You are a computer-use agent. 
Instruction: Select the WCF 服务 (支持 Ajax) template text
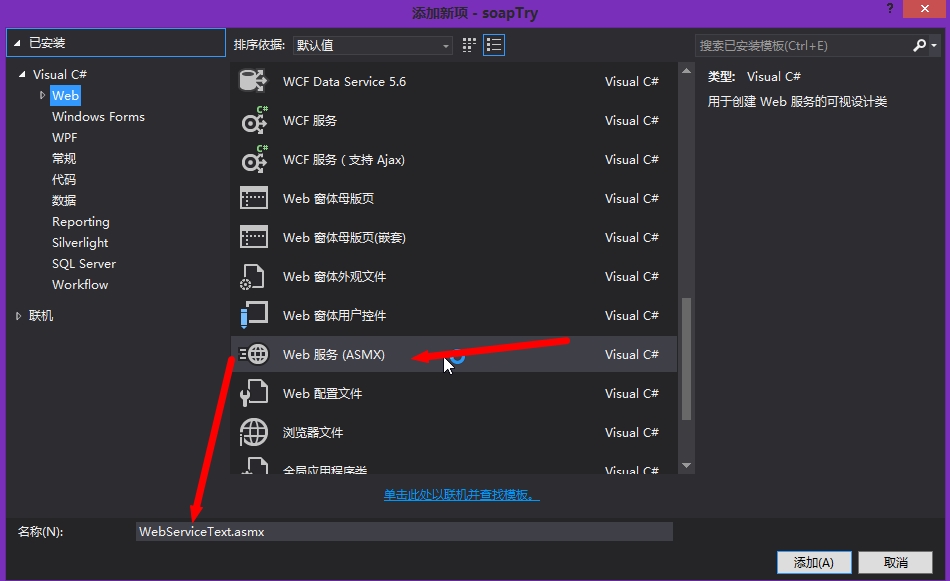[344, 159]
